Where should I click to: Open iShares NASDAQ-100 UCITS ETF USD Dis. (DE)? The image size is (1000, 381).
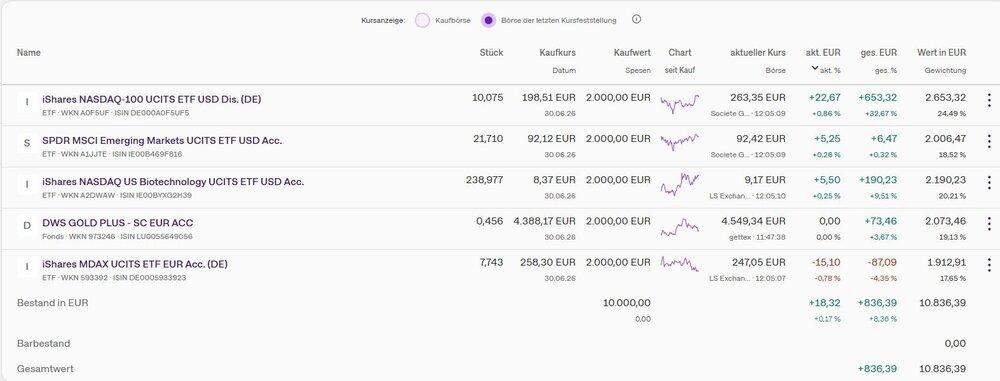tap(152, 100)
